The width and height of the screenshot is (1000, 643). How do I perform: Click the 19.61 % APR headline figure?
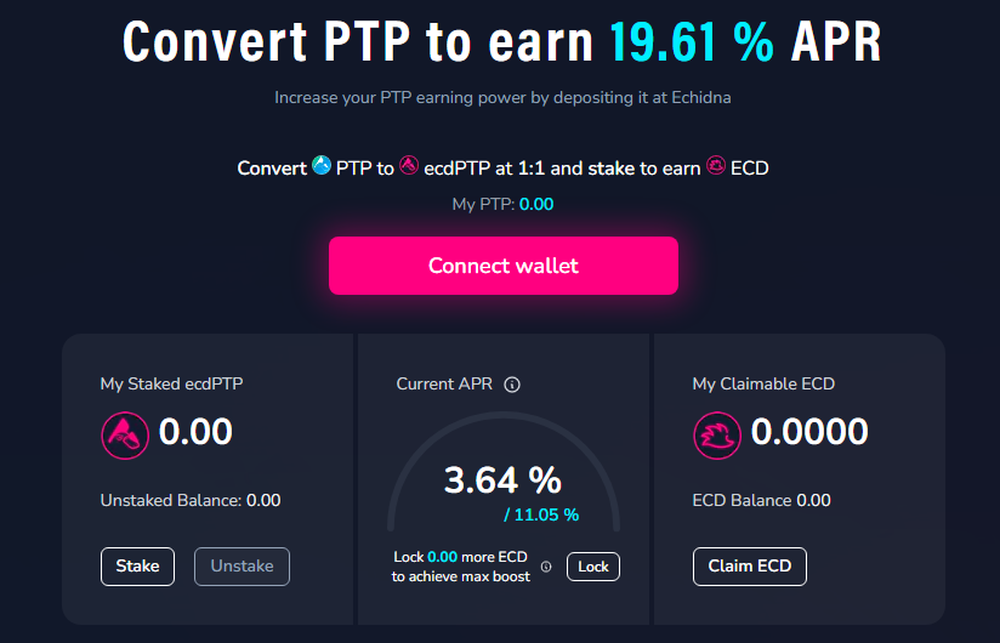click(x=692, y=41)
